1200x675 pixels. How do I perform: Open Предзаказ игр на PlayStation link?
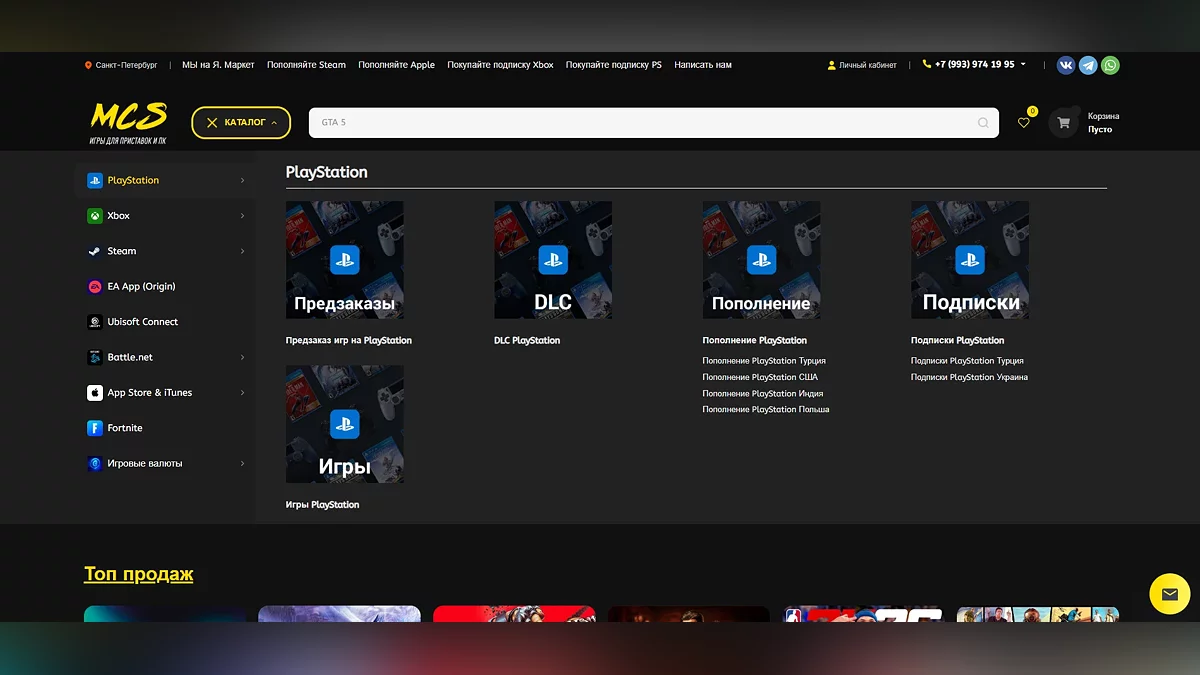pos(349,341)
